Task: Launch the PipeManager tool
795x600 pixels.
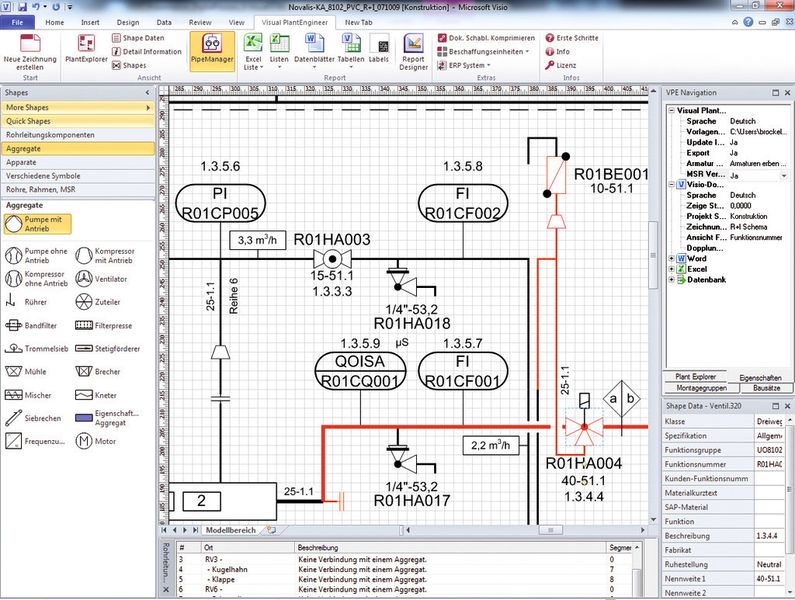Action: pos(212,49)
